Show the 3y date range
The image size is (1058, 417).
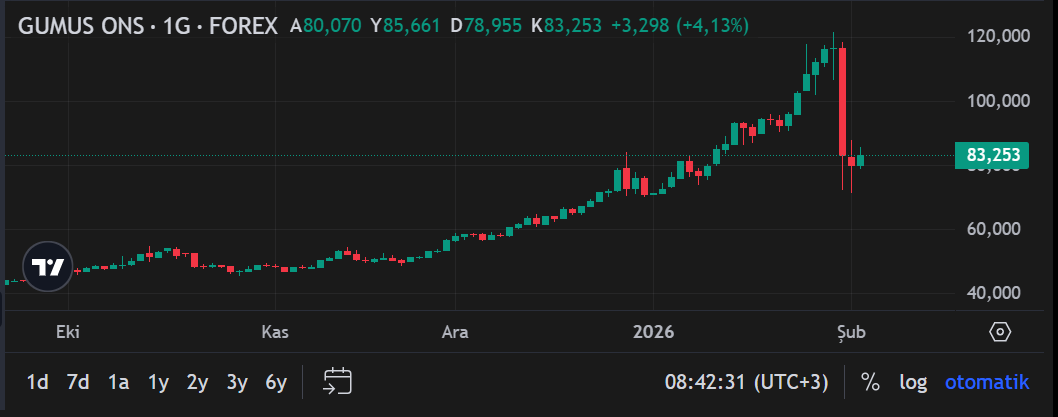click(237, 382)
